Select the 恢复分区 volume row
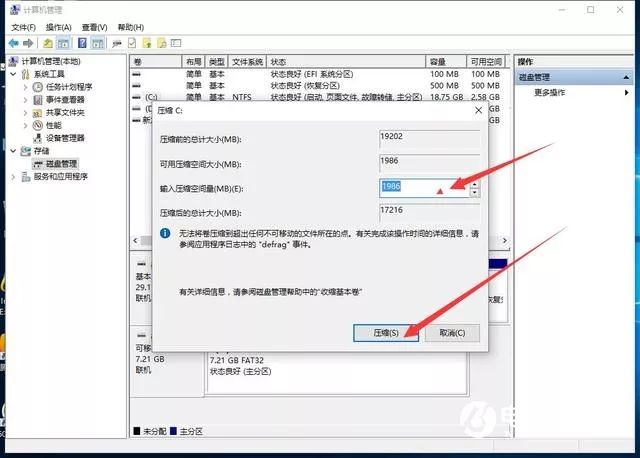This screenshot has width=640, height=458. 318,86
